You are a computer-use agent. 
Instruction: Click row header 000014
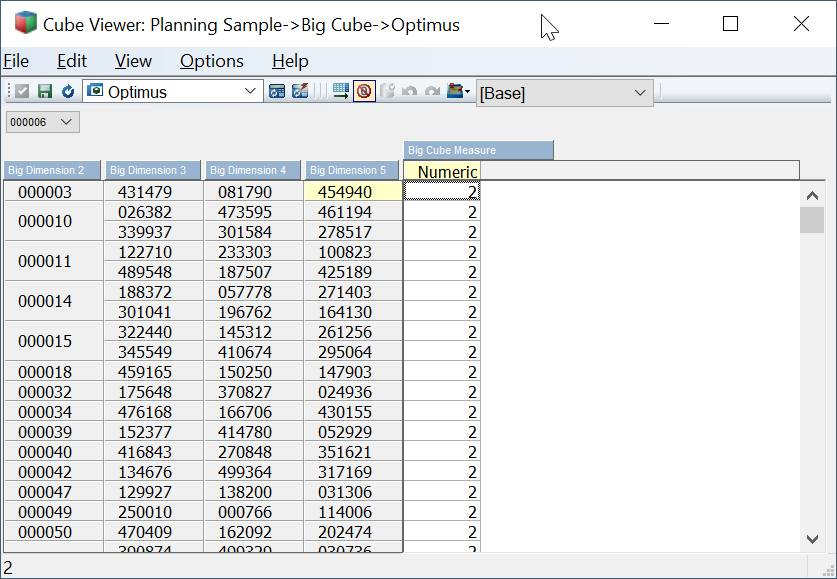click(45, 301)
